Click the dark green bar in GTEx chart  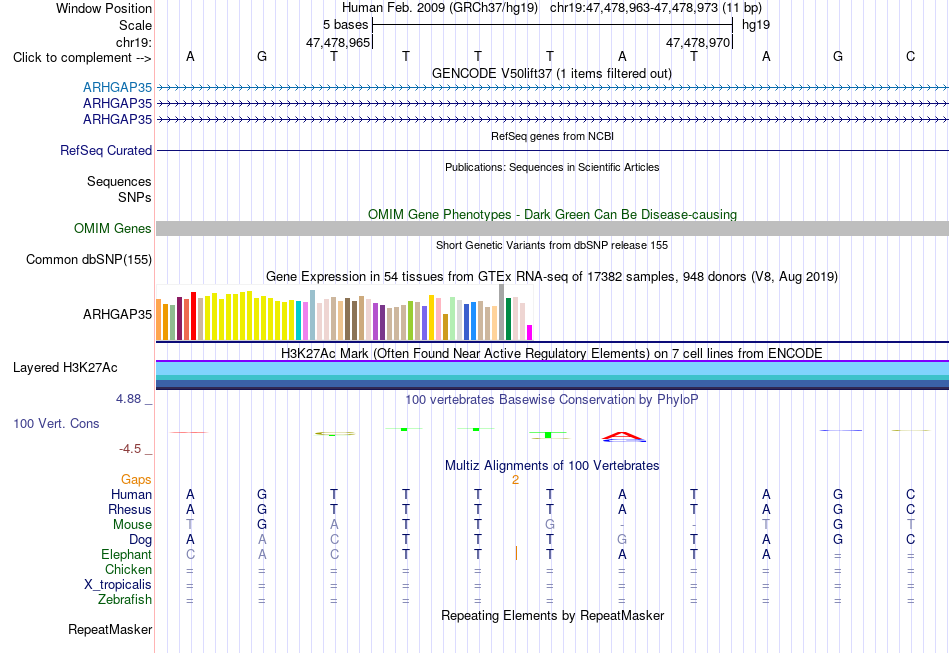pyautogui.click(x=508, y=319)
